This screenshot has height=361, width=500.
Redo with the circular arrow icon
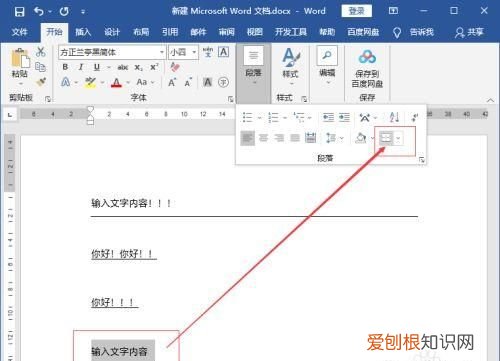(x=64, y=12)
